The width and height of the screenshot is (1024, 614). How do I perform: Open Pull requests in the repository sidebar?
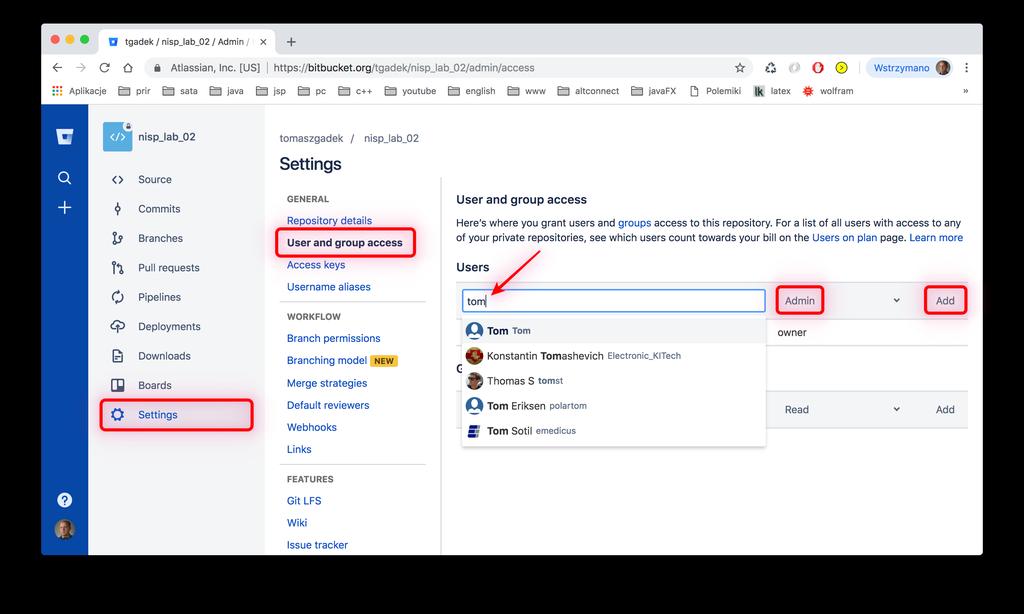tap(168, 268)
